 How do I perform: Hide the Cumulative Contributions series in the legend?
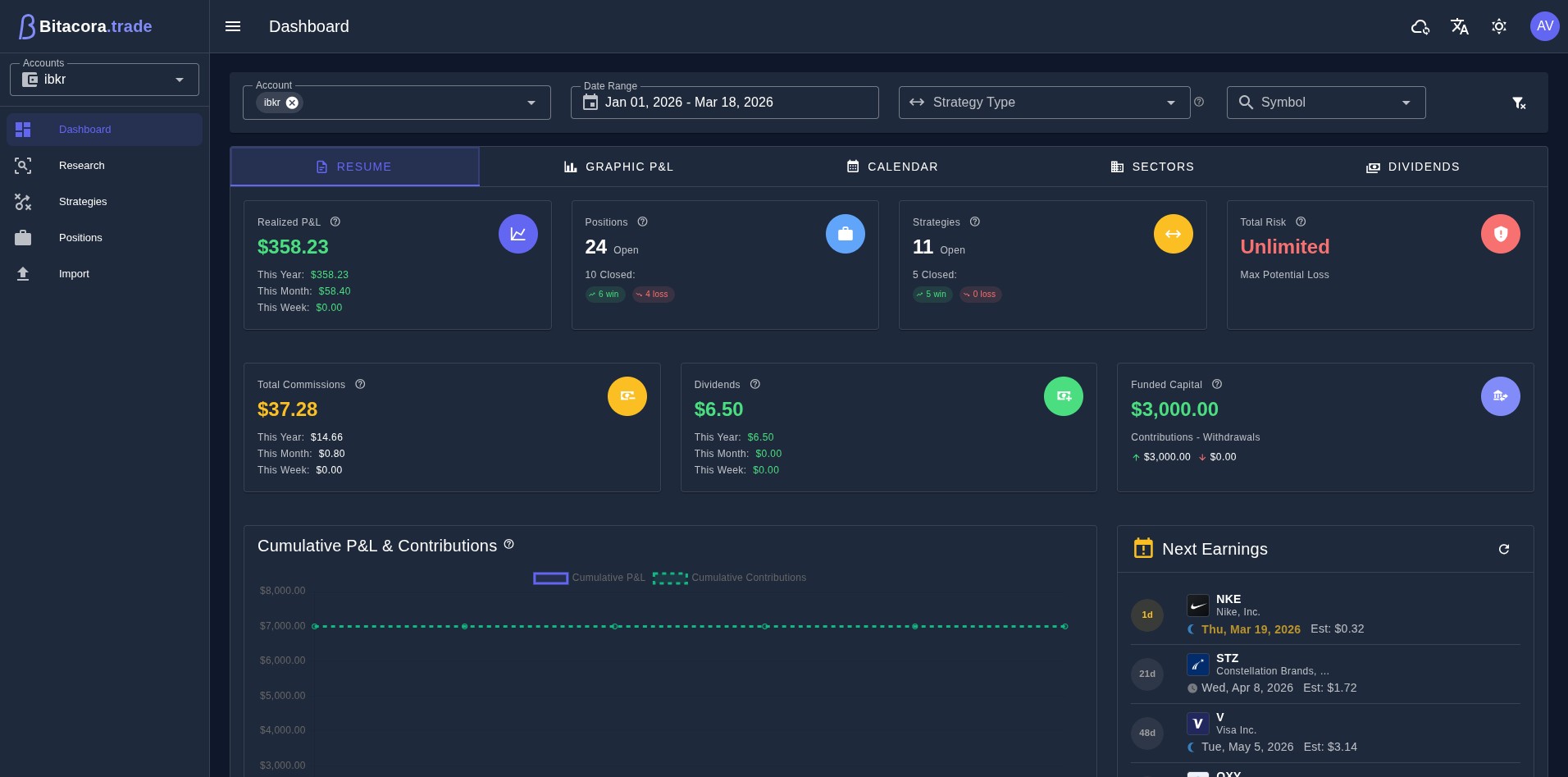pos(730,578)
